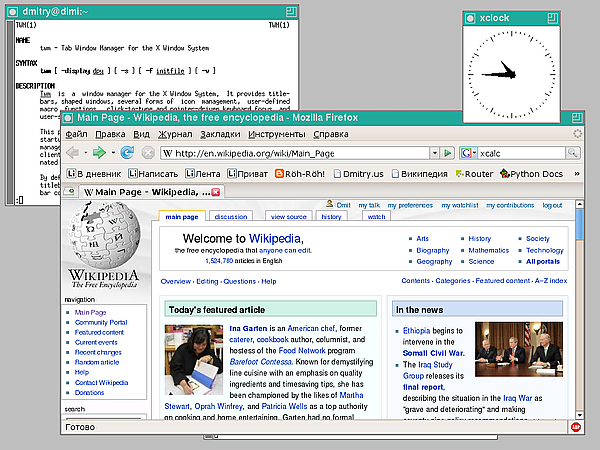Open the Правка menu
This screenshot has height=450, width=600.
tap(110, 134)
